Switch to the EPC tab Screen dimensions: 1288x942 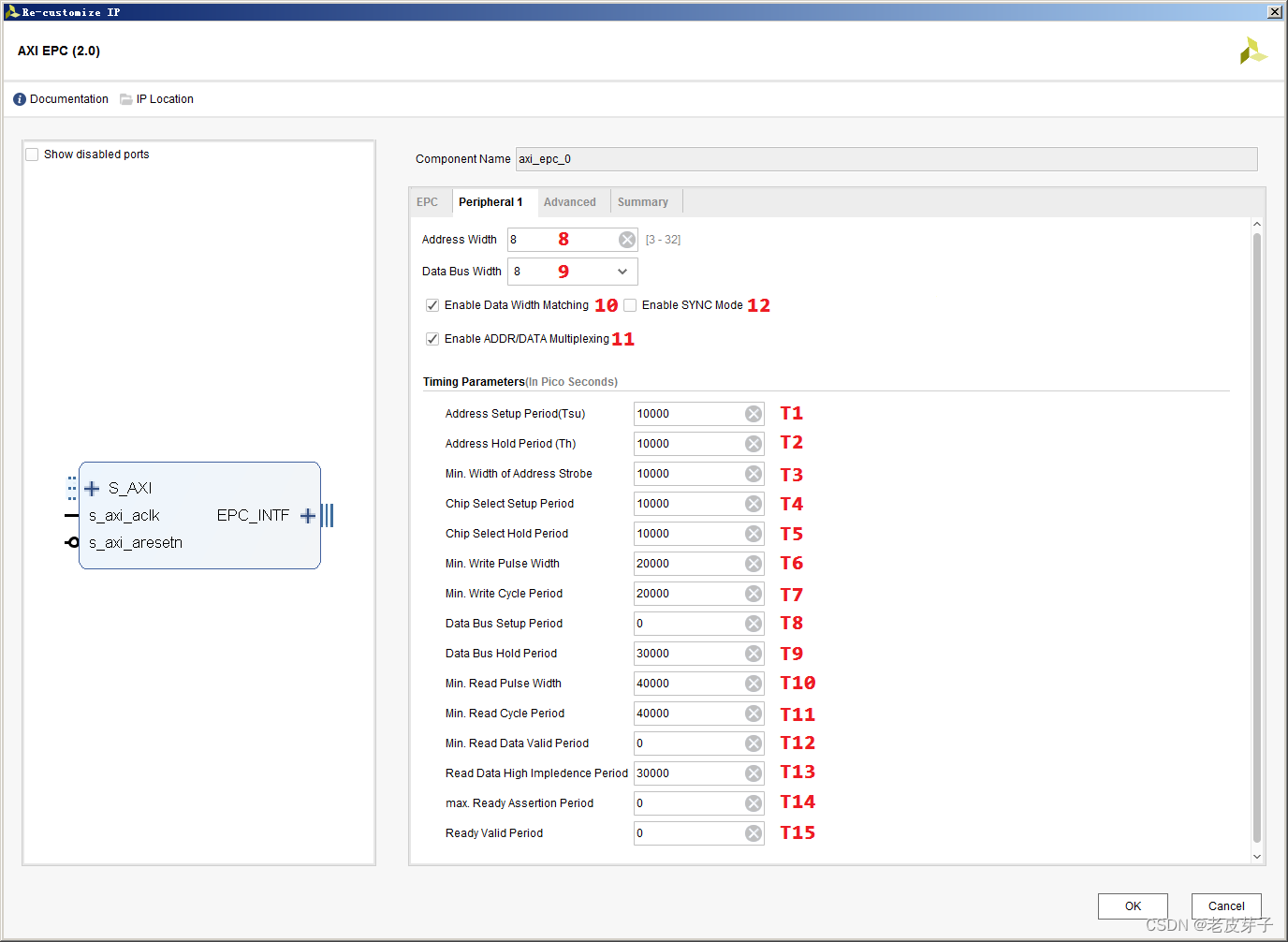click(x=428, y=202)
